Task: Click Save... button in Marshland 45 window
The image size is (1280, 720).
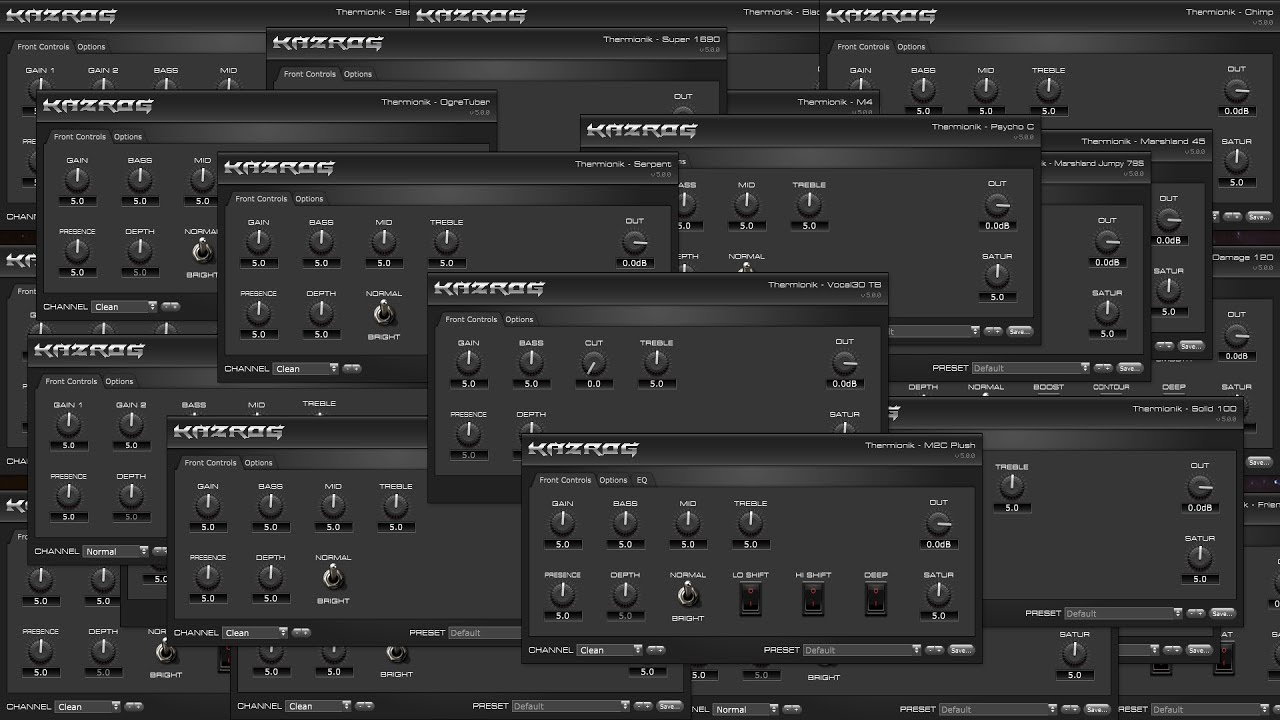Action: (1189, 346)
